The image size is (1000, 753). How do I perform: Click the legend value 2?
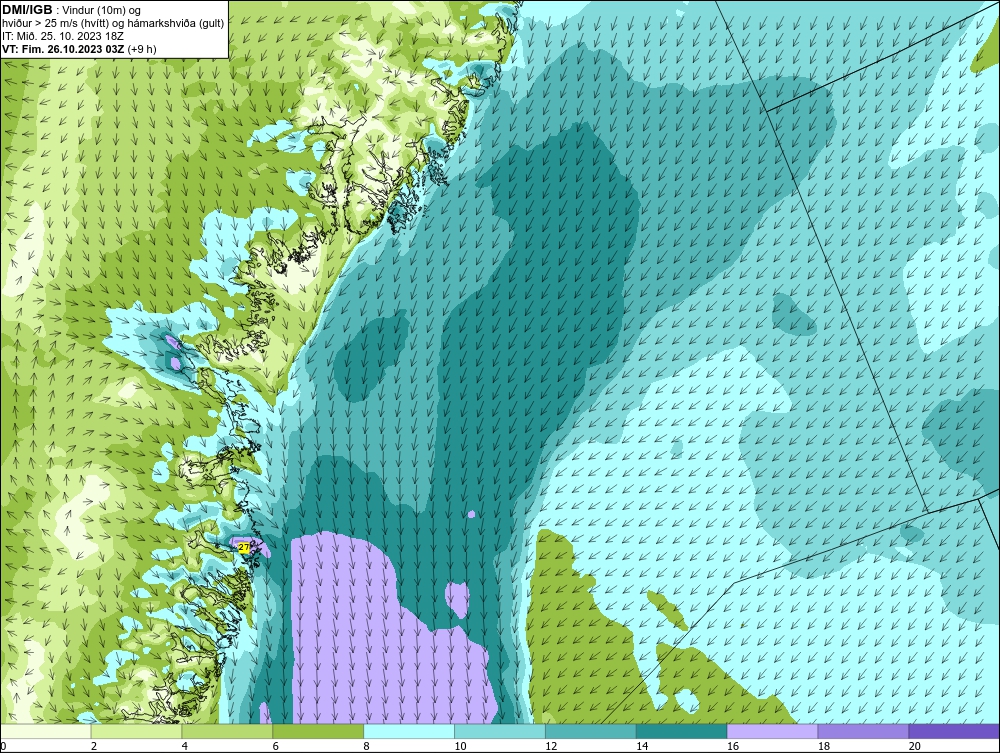click(x=94, y=746)
